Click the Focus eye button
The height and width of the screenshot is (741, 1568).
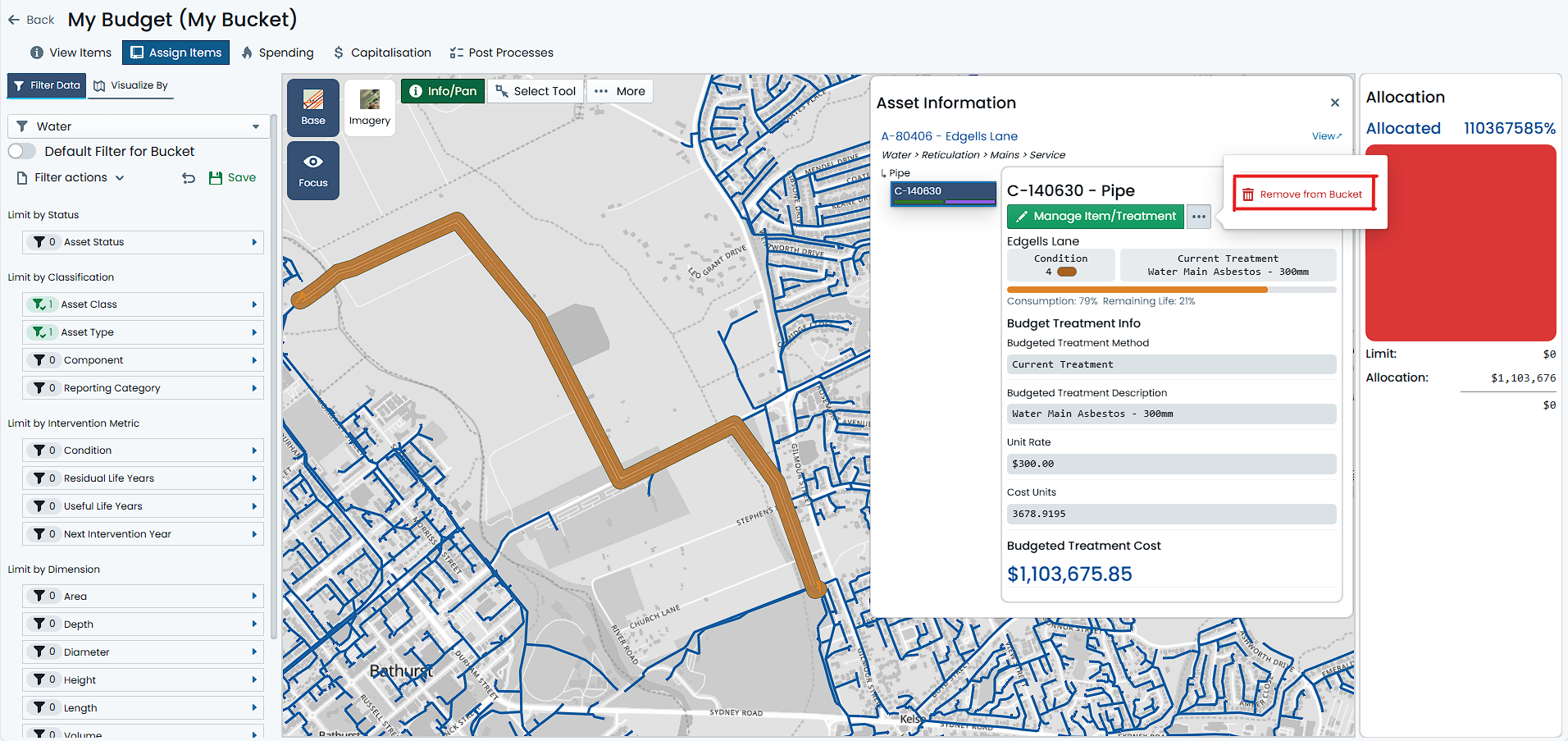tap(313, 171)
